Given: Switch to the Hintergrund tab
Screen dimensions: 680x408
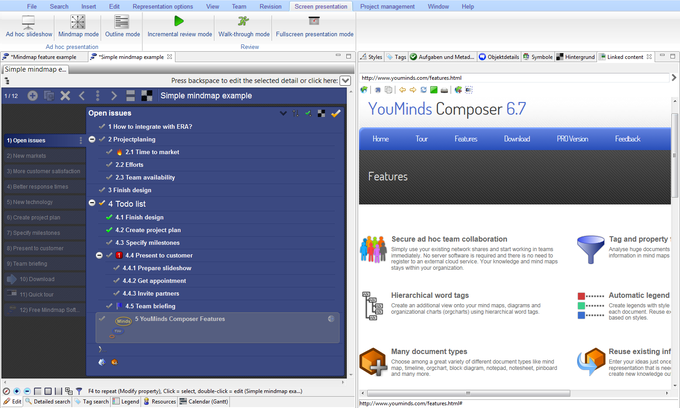Looking at the screenshot, I should (575, 57).
